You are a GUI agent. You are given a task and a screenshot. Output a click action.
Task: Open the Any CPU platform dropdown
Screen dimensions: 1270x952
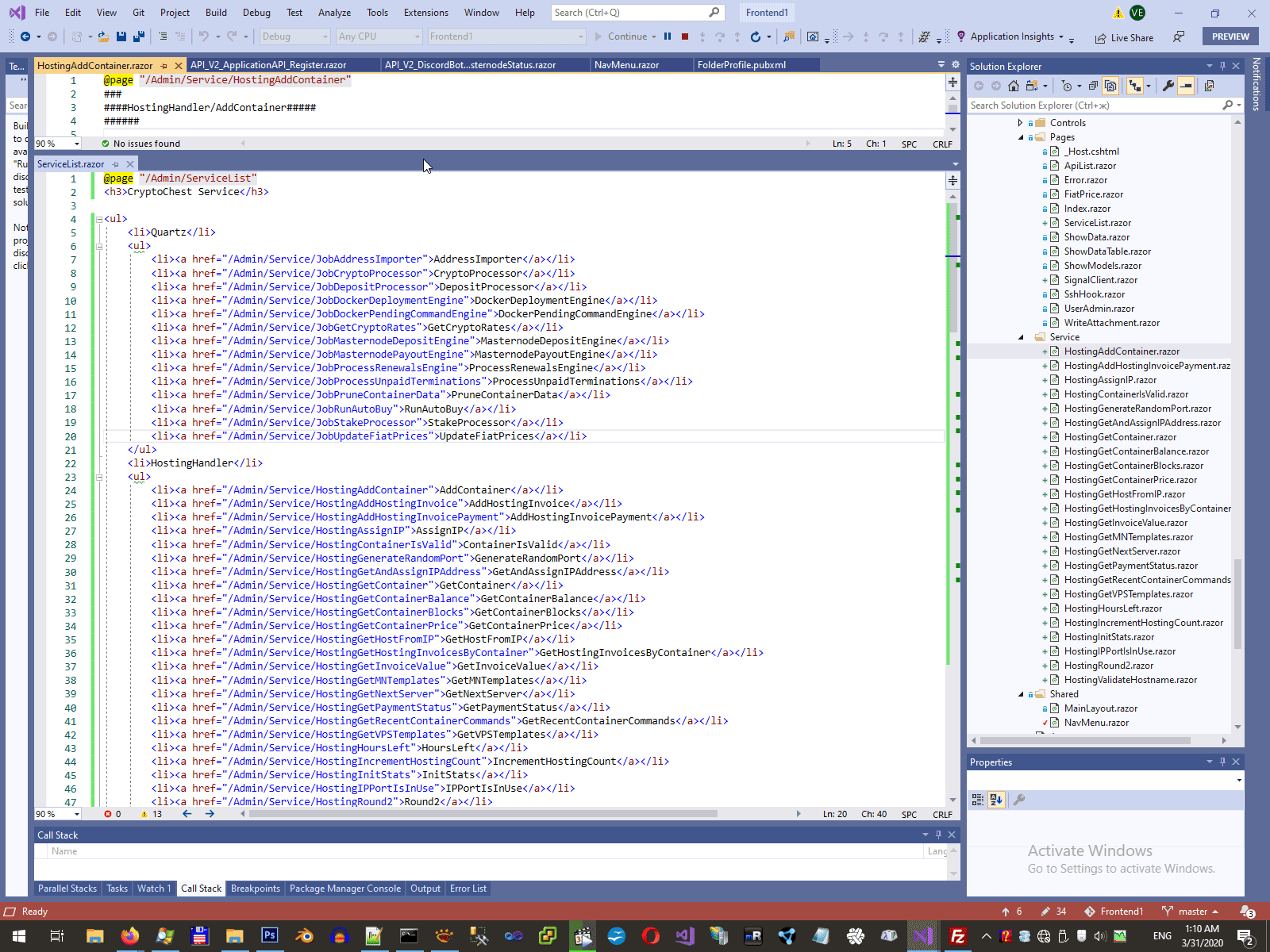378,36
